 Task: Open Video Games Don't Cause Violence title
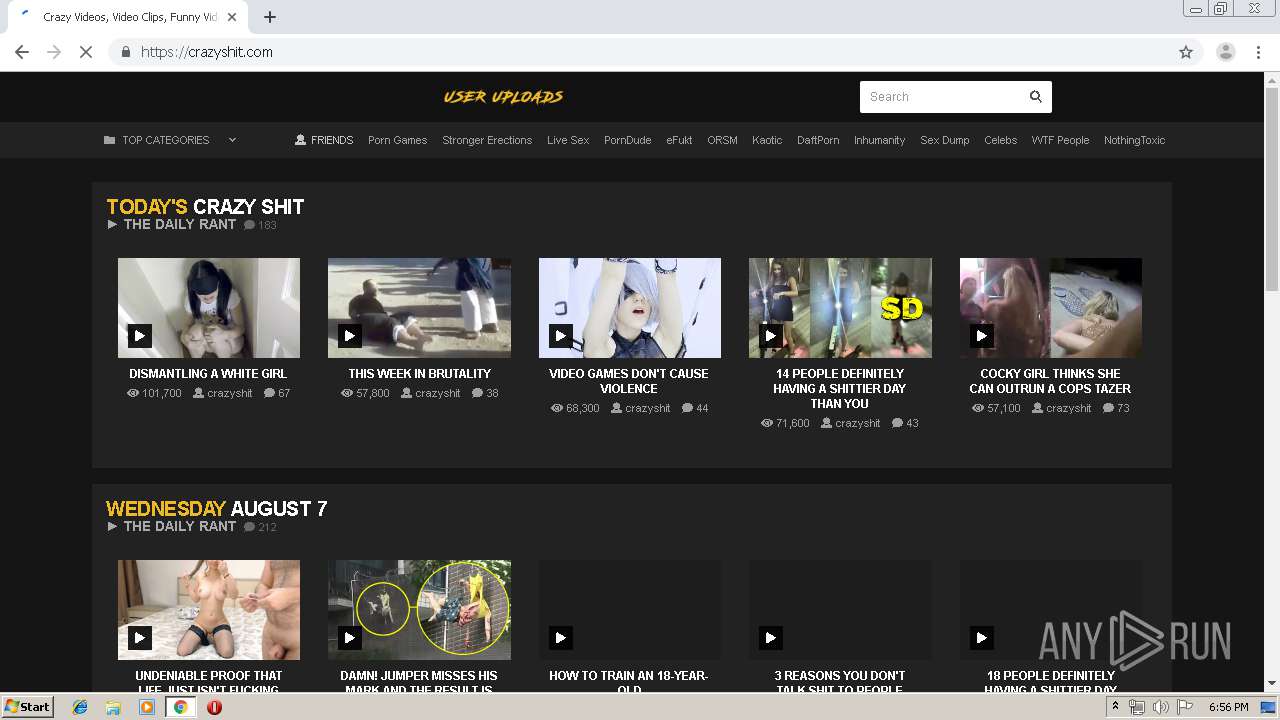(x=629, y=381)
